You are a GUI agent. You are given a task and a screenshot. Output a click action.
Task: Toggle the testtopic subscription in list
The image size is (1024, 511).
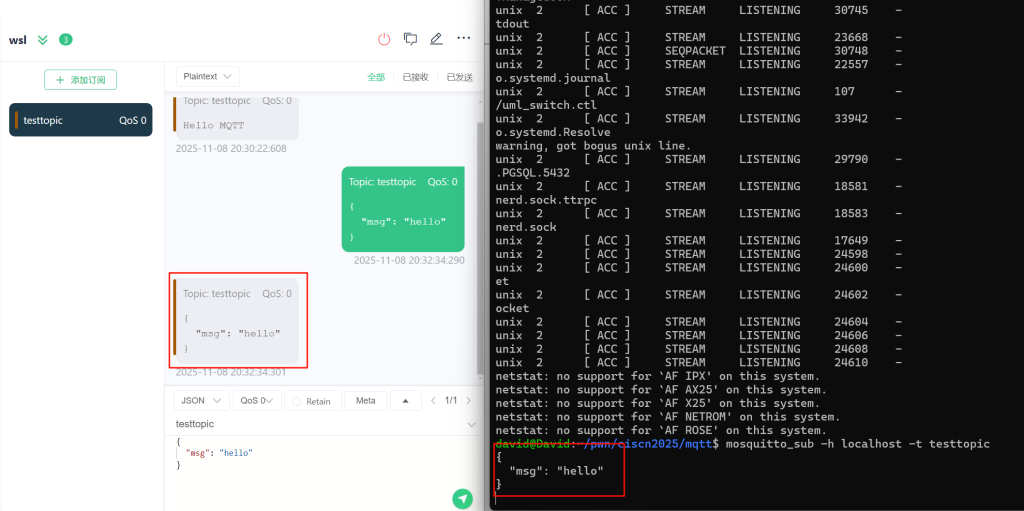[x=81, y=120]
